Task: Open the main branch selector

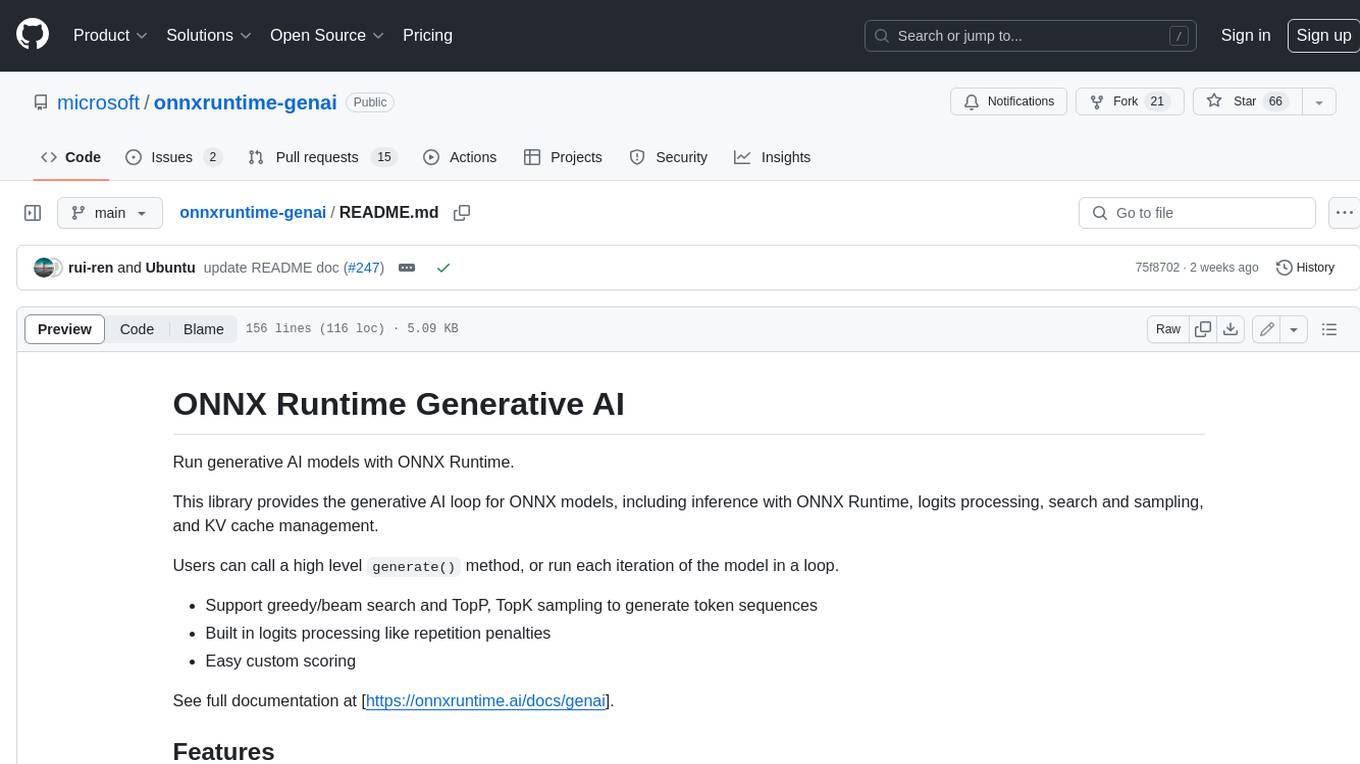Action: click(x=110, y=213)
